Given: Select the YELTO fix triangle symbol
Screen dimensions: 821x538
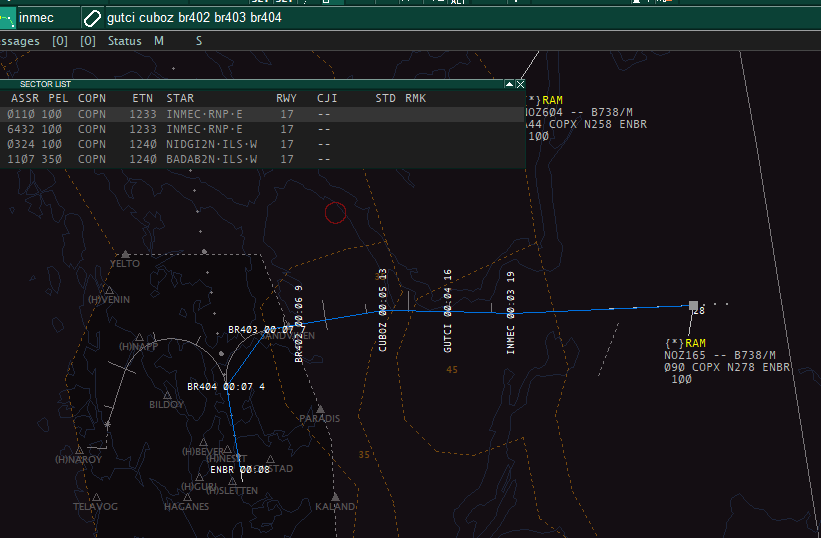Looking at the screenshot, I should (x=125, y=254).
